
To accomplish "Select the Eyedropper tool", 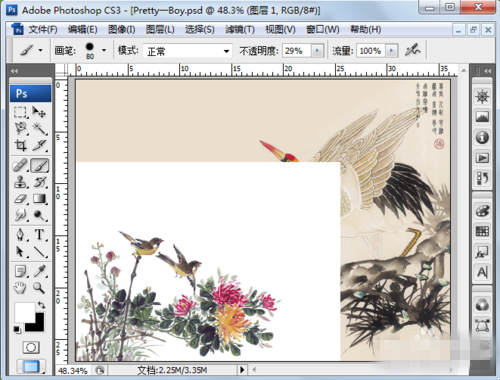I will [39, 271].
